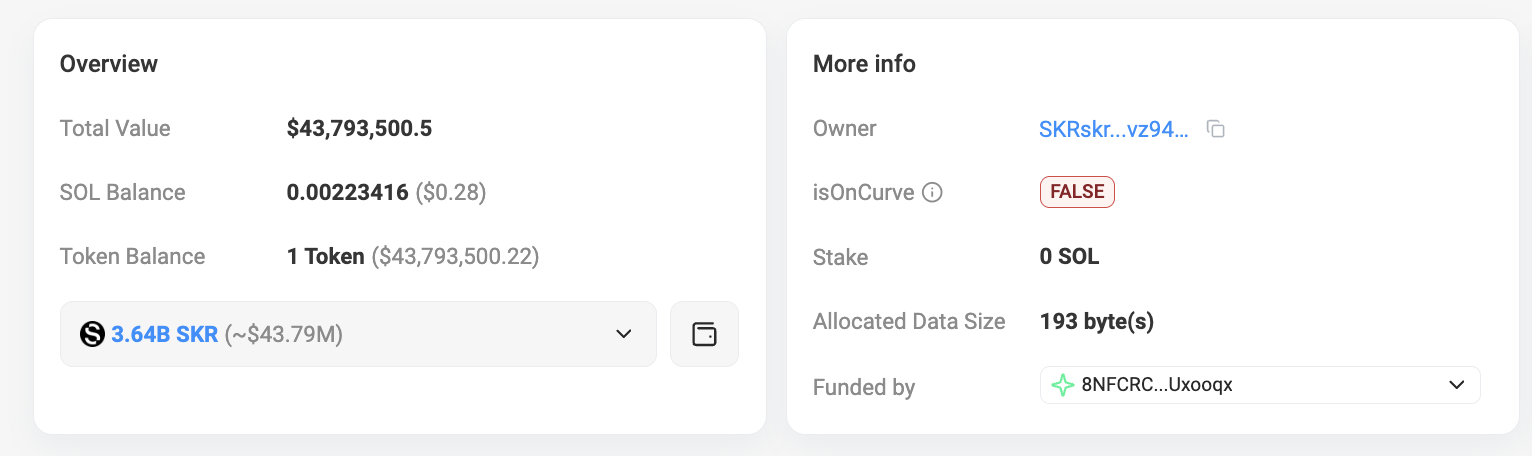Screen dimensions: 1532x456
Task: Click the isOnCurve info icon
Action: point(932,193)
